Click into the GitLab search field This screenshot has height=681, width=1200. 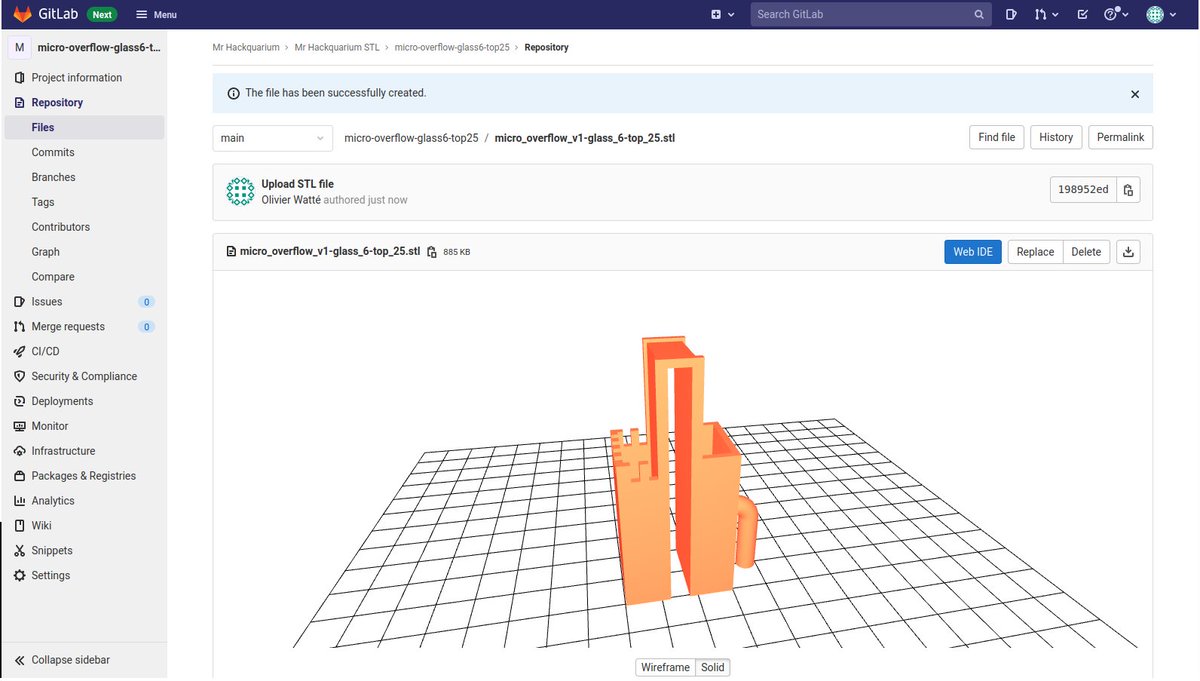(x=860, y=15)
